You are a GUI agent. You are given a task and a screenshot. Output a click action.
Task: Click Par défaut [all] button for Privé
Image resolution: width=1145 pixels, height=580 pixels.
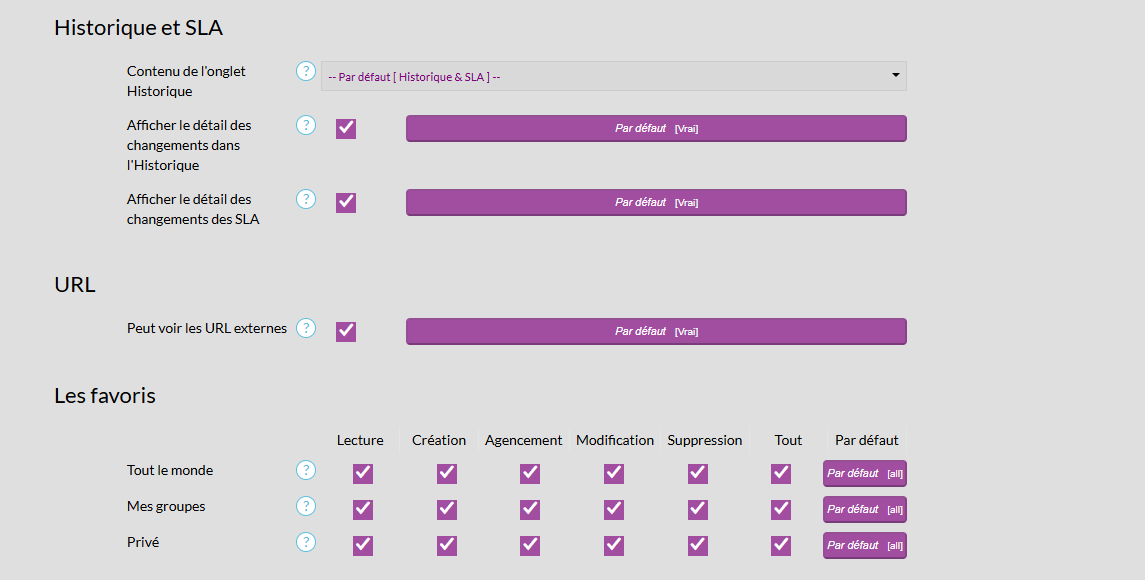click(x=865, y=546)
